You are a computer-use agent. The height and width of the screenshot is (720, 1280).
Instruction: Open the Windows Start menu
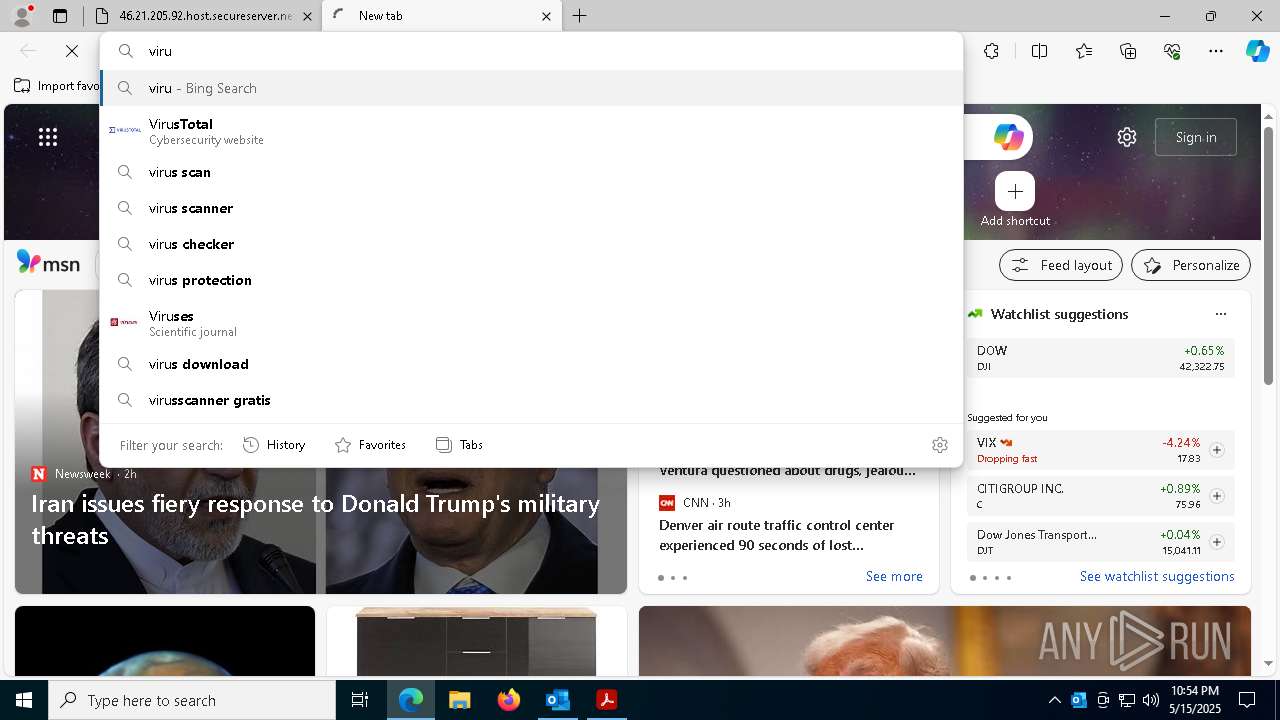[x=24, y=700]
